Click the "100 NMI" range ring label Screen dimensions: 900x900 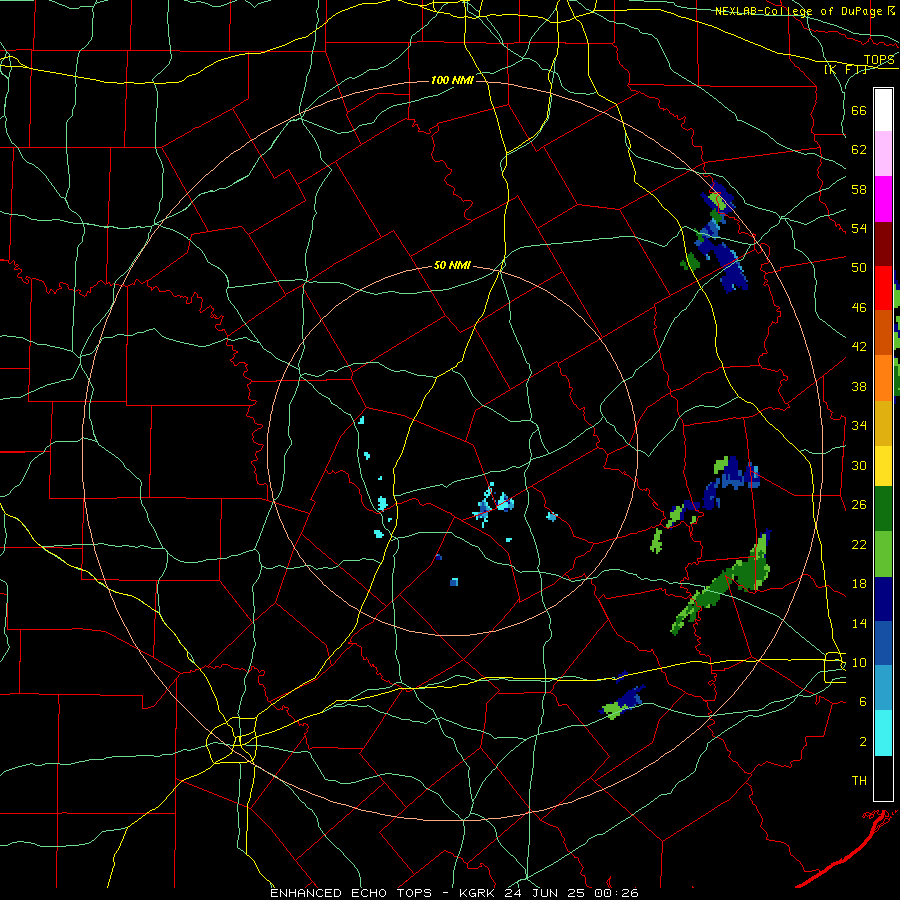point(452,80)
